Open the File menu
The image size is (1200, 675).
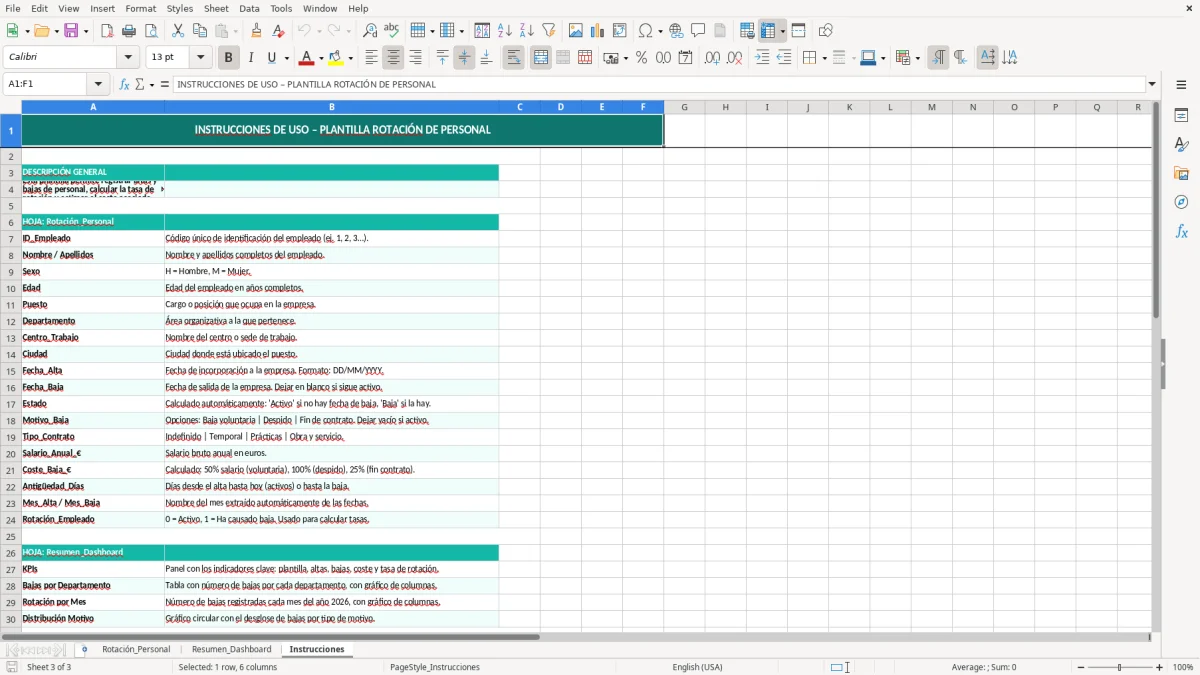(12, 8)
